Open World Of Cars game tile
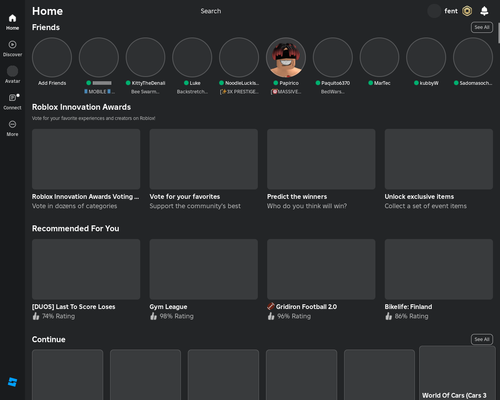The height and width of the screenshot is (400, 500). pyautogui.click(x=457, y=373)
